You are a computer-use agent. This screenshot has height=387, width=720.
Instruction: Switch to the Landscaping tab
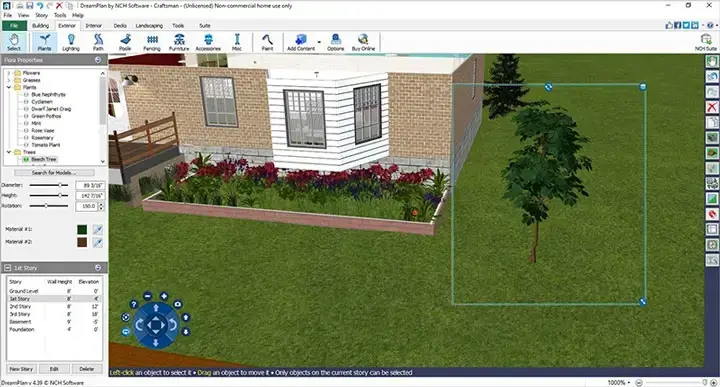pos(149,26)
